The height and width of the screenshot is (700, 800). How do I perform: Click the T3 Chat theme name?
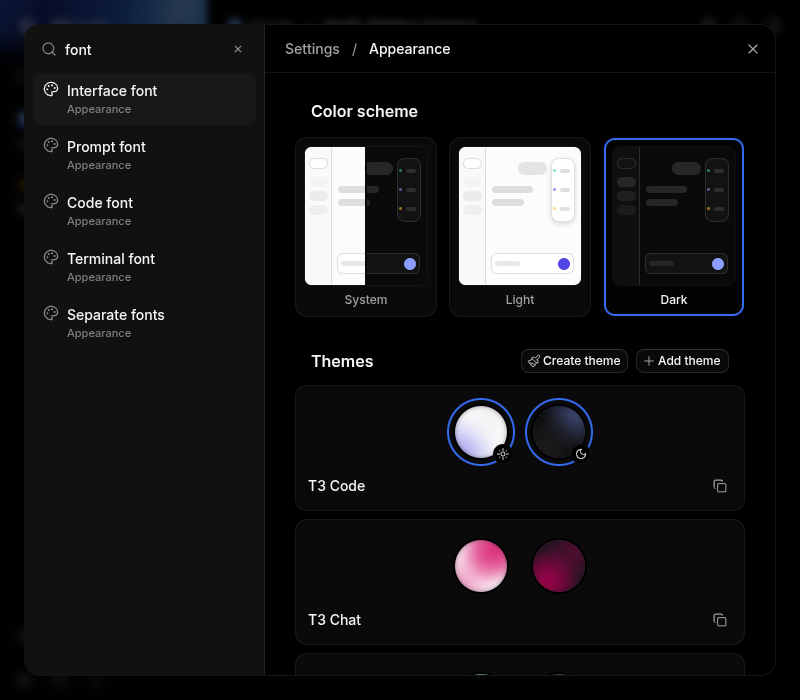point(335,620)
